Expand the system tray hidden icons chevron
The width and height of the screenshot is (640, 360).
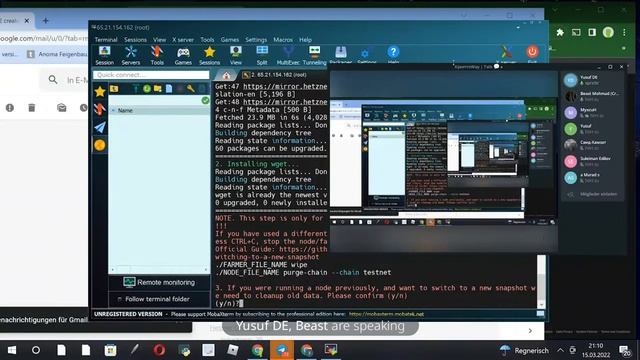click(x=560, y=350)
